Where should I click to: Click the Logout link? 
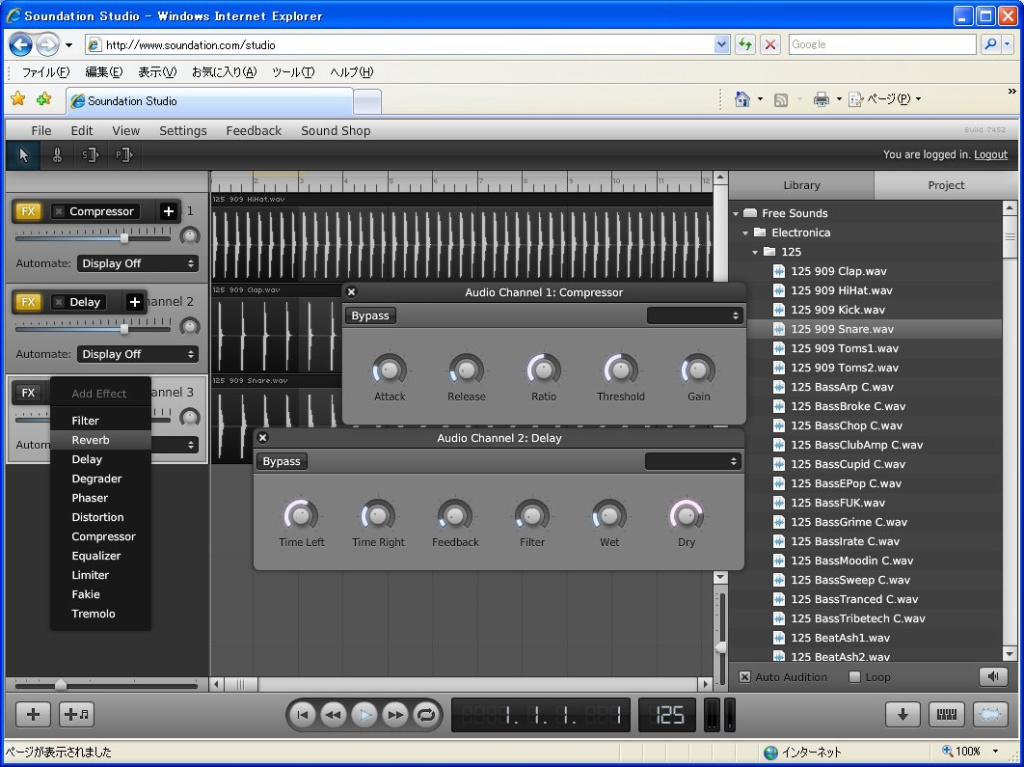991,155
